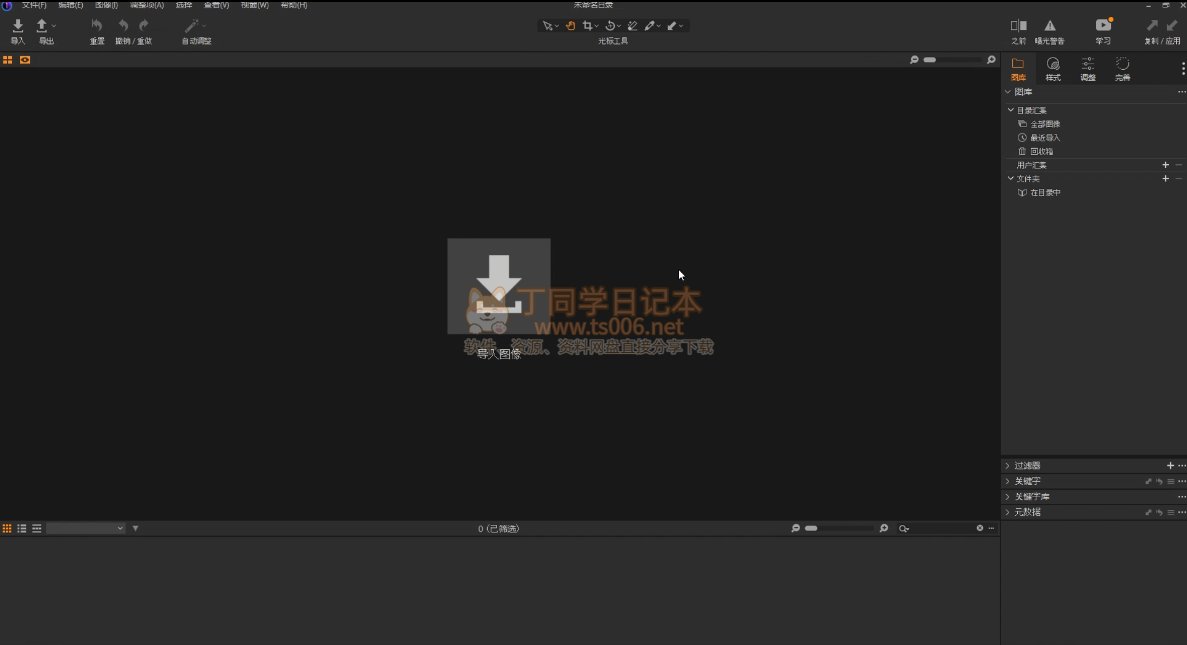The image size is (1187, 645).
Task: Open the File (文件) menu
Action: (33, 5)
